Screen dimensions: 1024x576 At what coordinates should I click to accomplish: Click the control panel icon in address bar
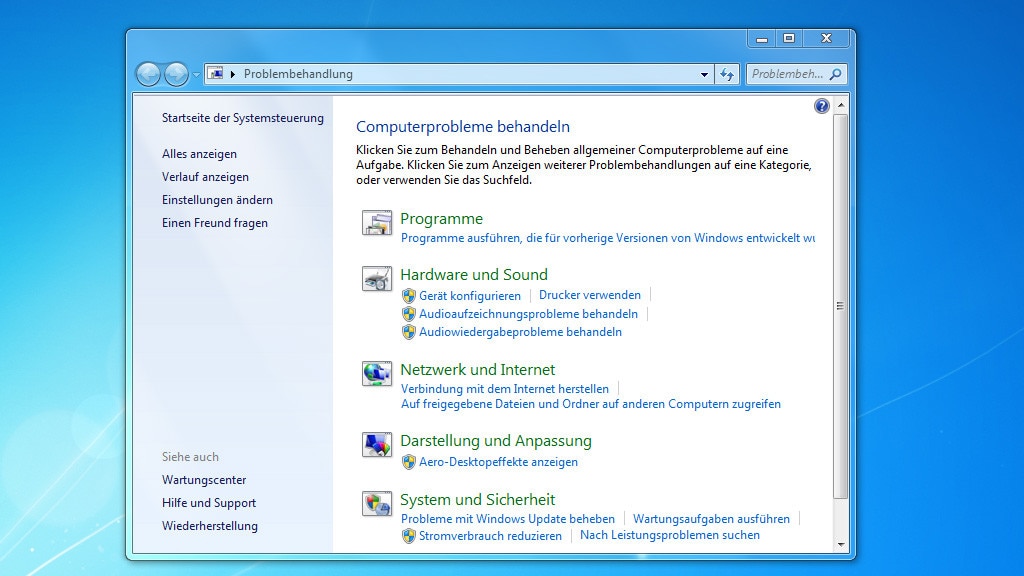click(x=216, y=74)
